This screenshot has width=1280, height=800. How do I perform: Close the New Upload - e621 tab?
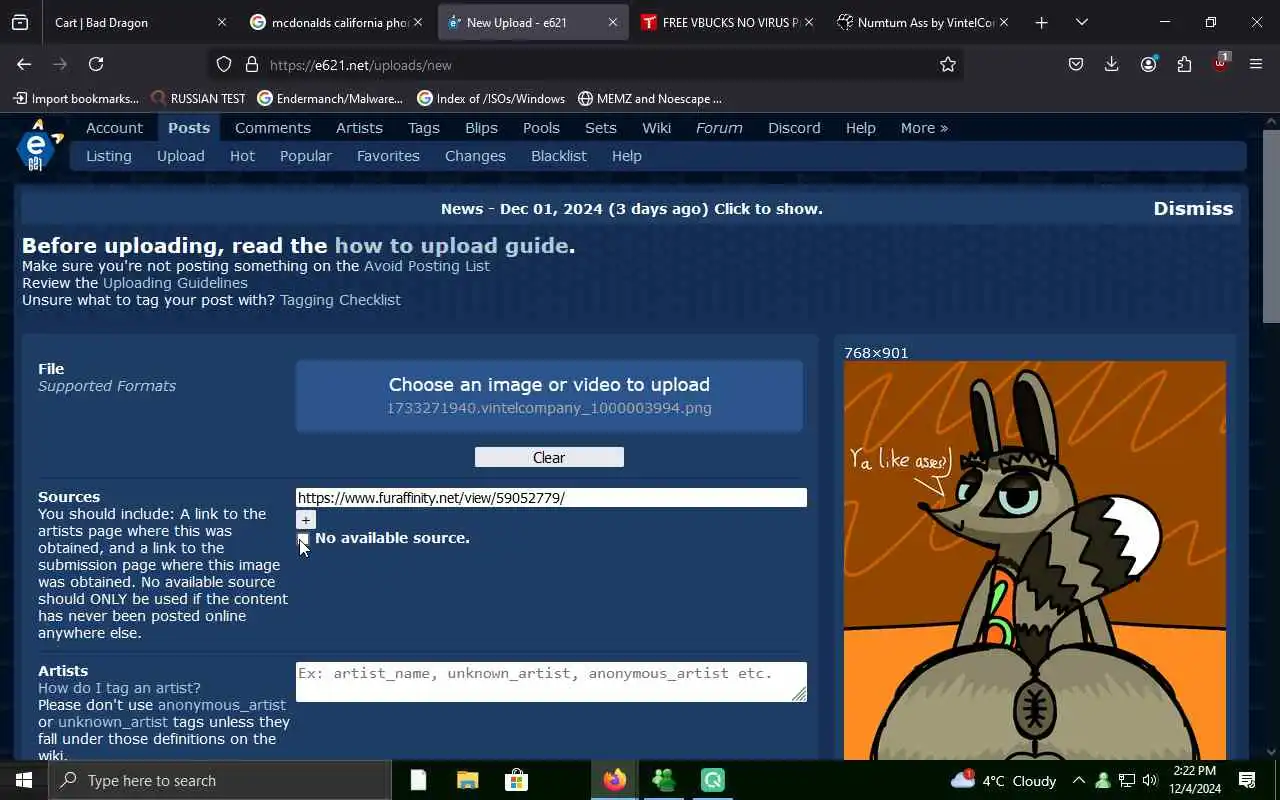pos(613,22)
